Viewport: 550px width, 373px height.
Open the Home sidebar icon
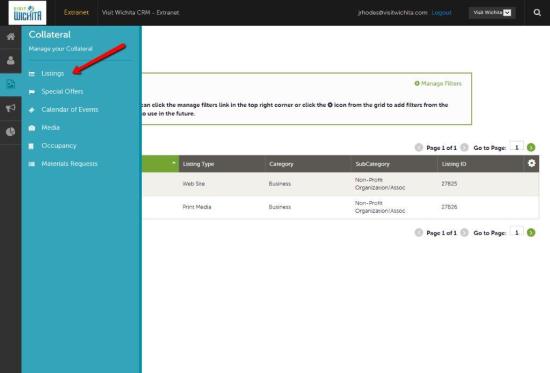click(11, 36)
